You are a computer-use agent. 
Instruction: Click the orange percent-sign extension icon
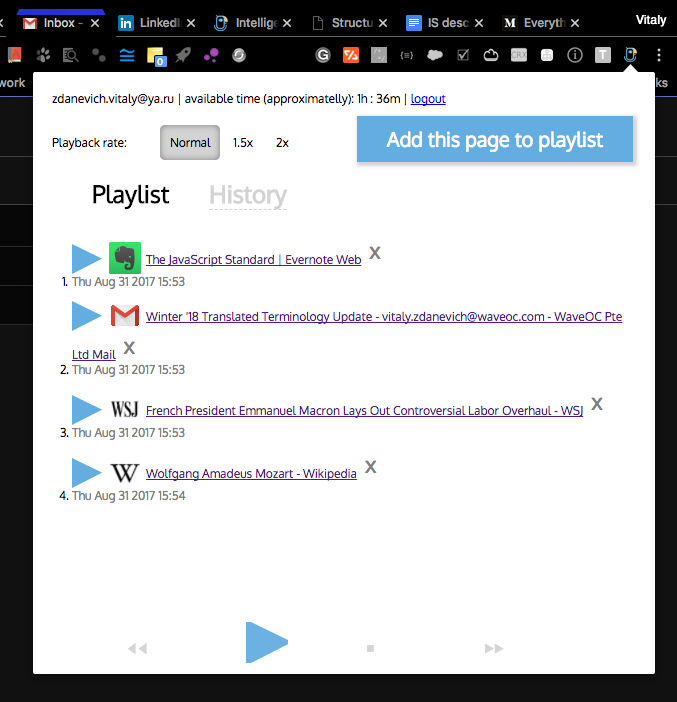click(x=351, y=55)
